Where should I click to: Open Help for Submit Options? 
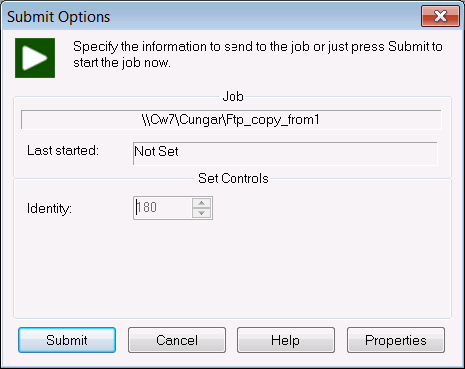(286, 340)
